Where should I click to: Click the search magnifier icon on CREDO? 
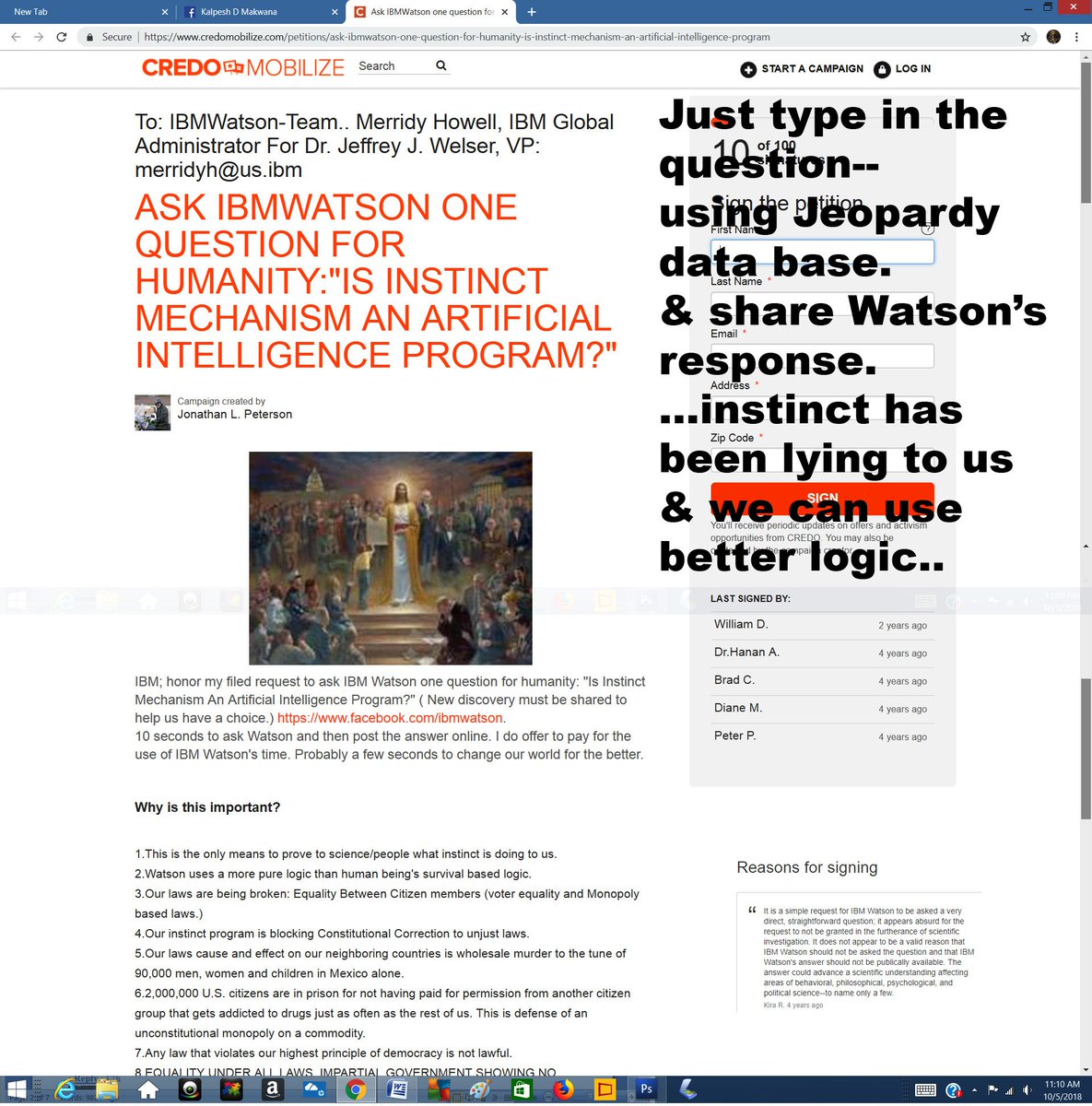[441, 65]
